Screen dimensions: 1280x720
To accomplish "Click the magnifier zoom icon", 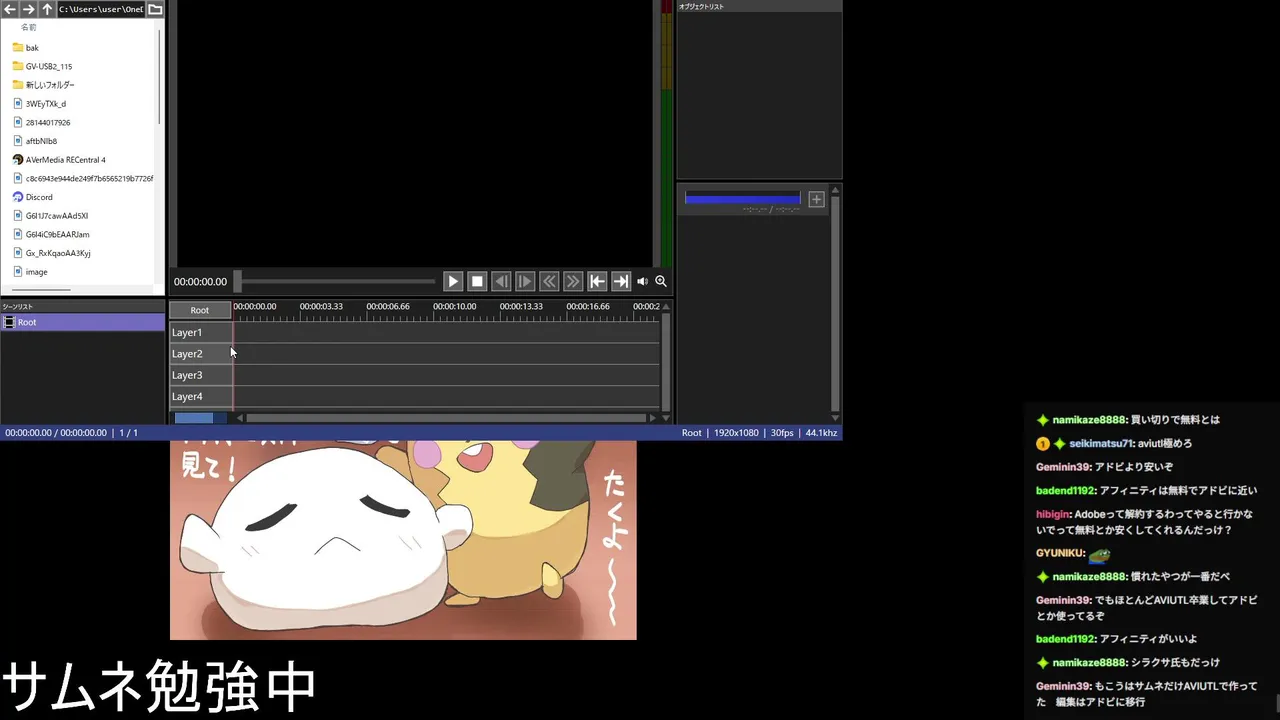I will point(661,282).
